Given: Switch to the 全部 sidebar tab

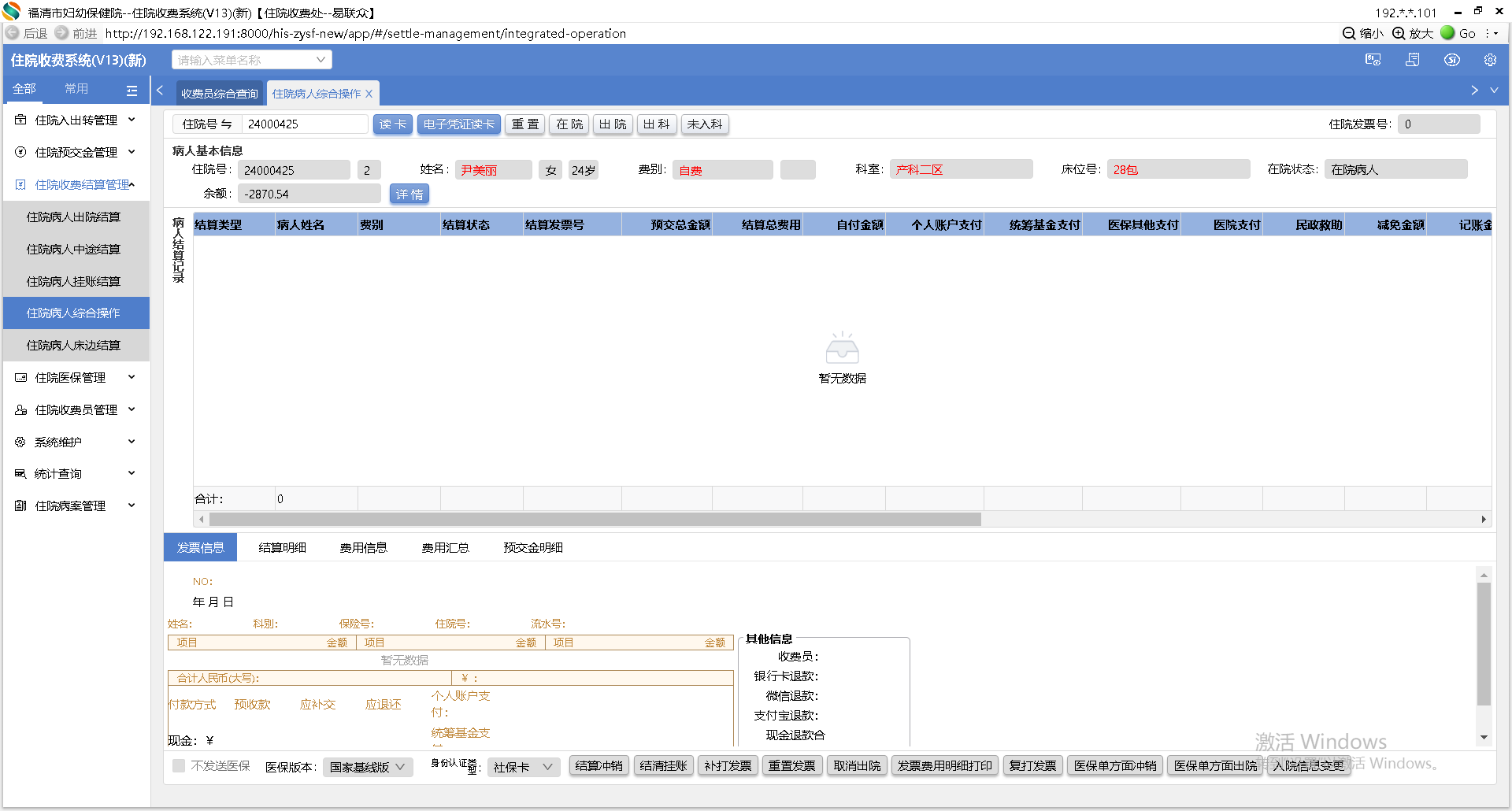Looking at the screenshot, I should pyautogui.click(x=24, y=89).
